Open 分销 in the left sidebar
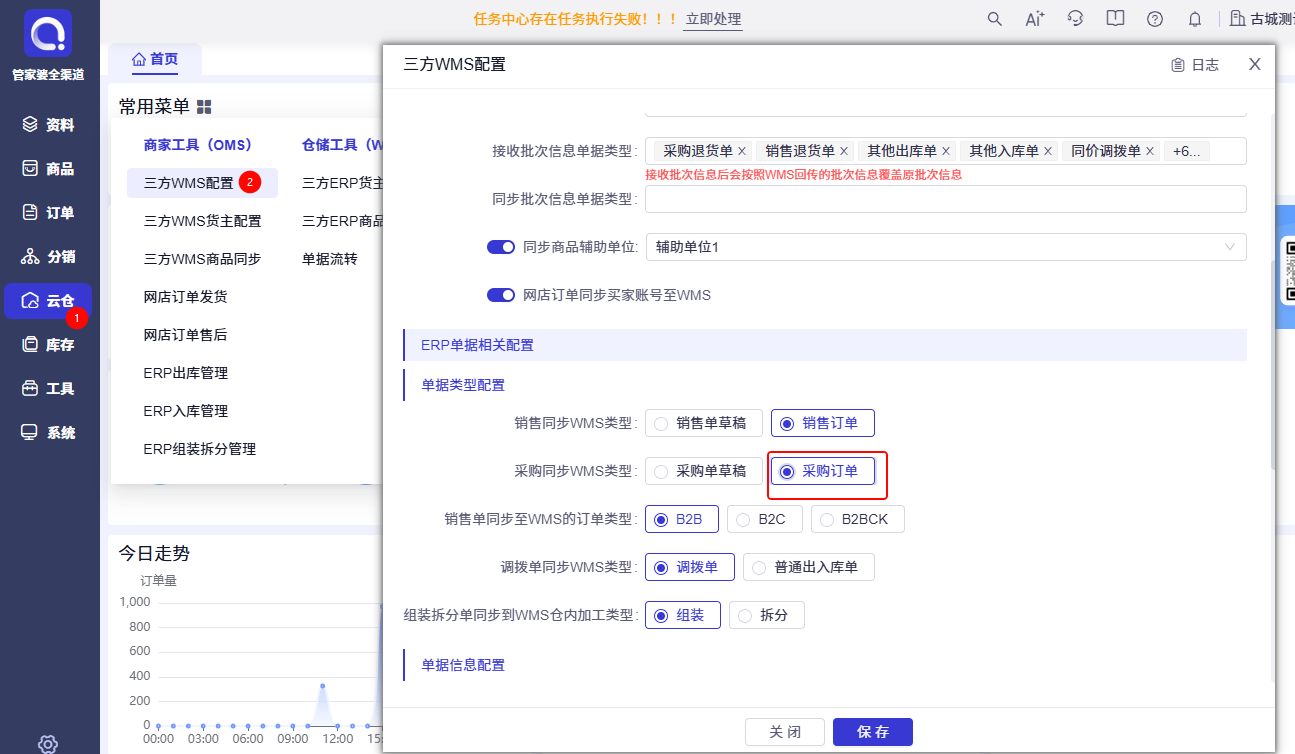The image size is (1295, 754). click(49, 257)
